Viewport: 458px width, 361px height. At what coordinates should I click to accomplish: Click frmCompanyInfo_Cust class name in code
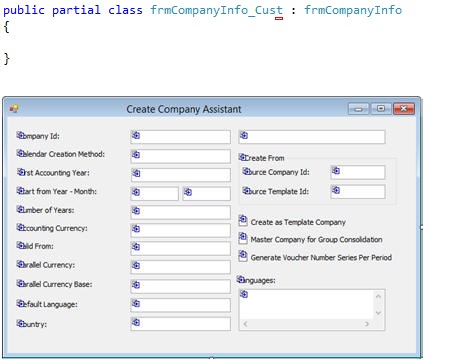[216, 10]
